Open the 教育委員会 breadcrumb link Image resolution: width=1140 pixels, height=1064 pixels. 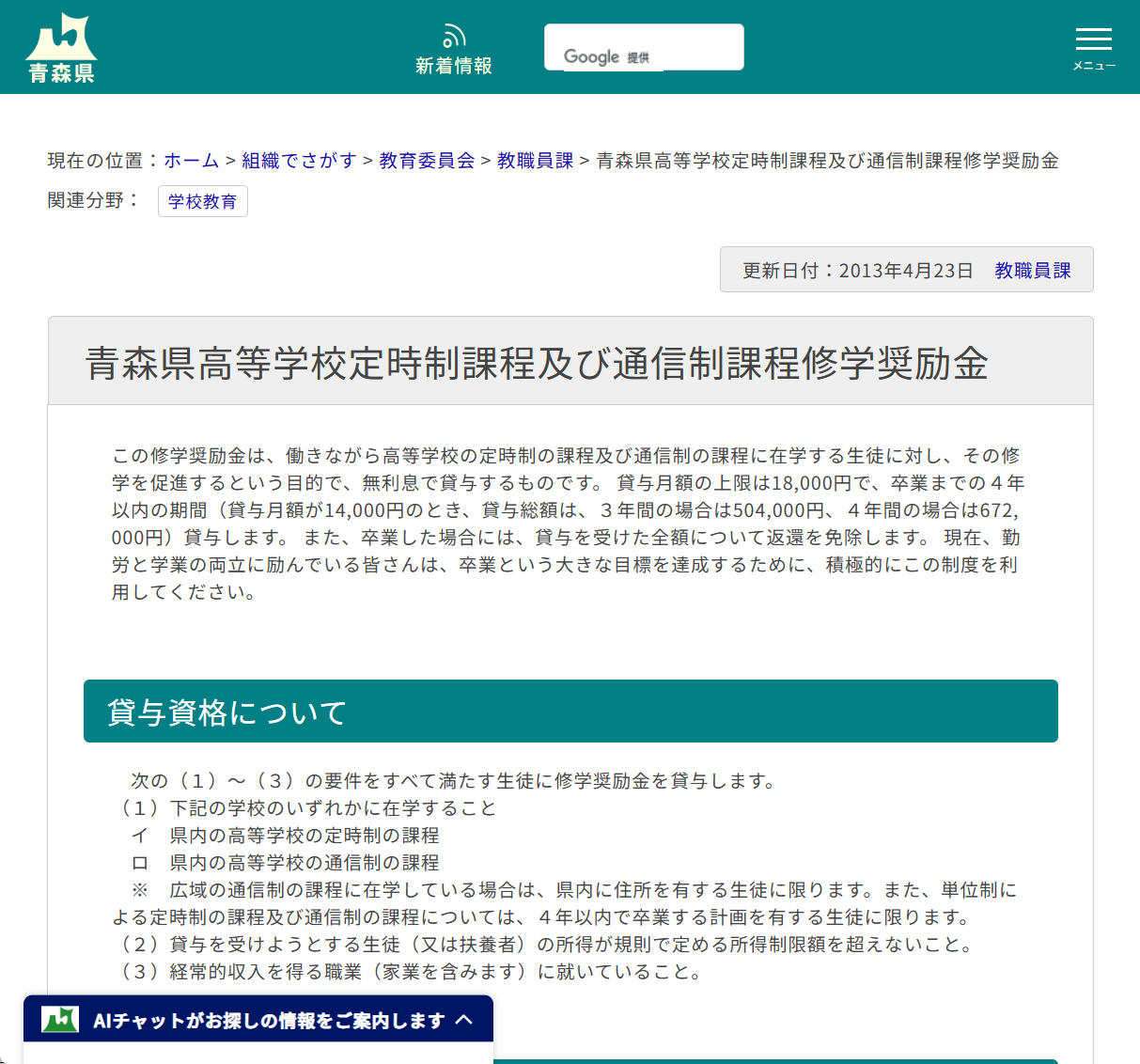426,160
